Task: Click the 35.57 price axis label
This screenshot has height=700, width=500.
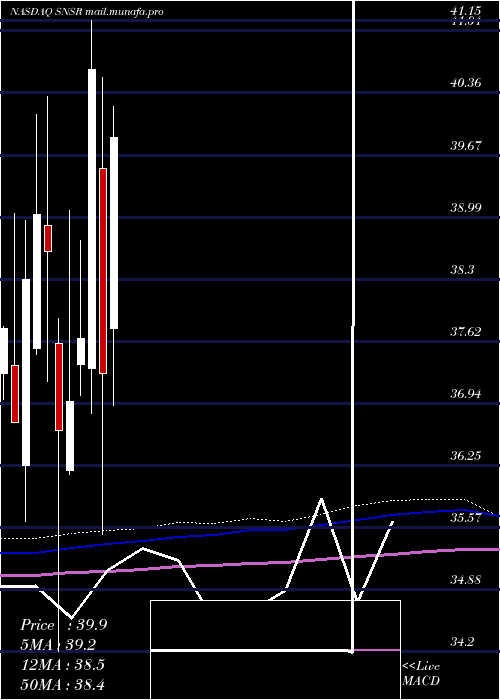Action: coord(466,518)
